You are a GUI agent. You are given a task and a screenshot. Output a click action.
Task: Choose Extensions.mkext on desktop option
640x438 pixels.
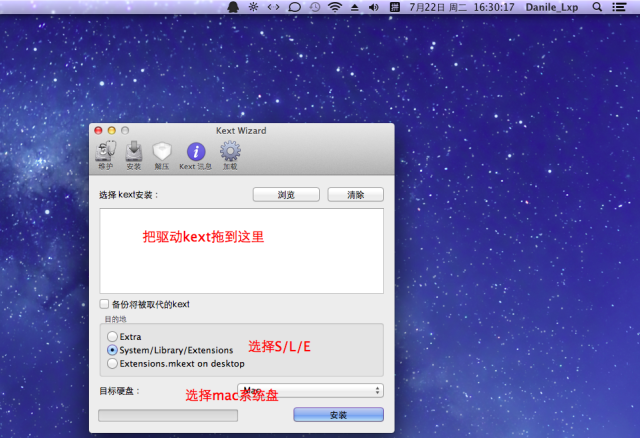point(112,364)
